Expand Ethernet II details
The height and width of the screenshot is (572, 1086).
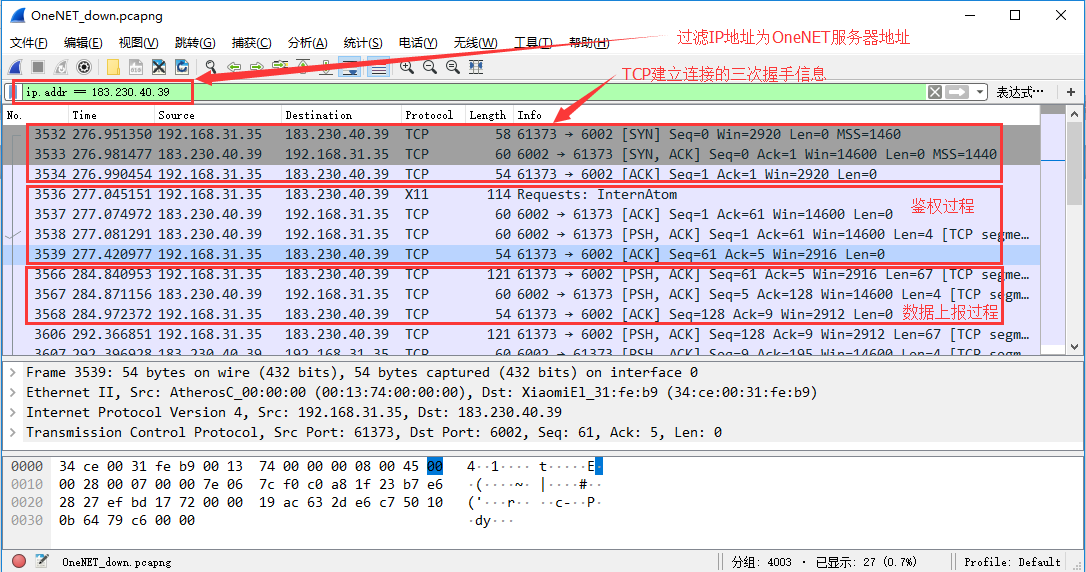pos(12,393)
